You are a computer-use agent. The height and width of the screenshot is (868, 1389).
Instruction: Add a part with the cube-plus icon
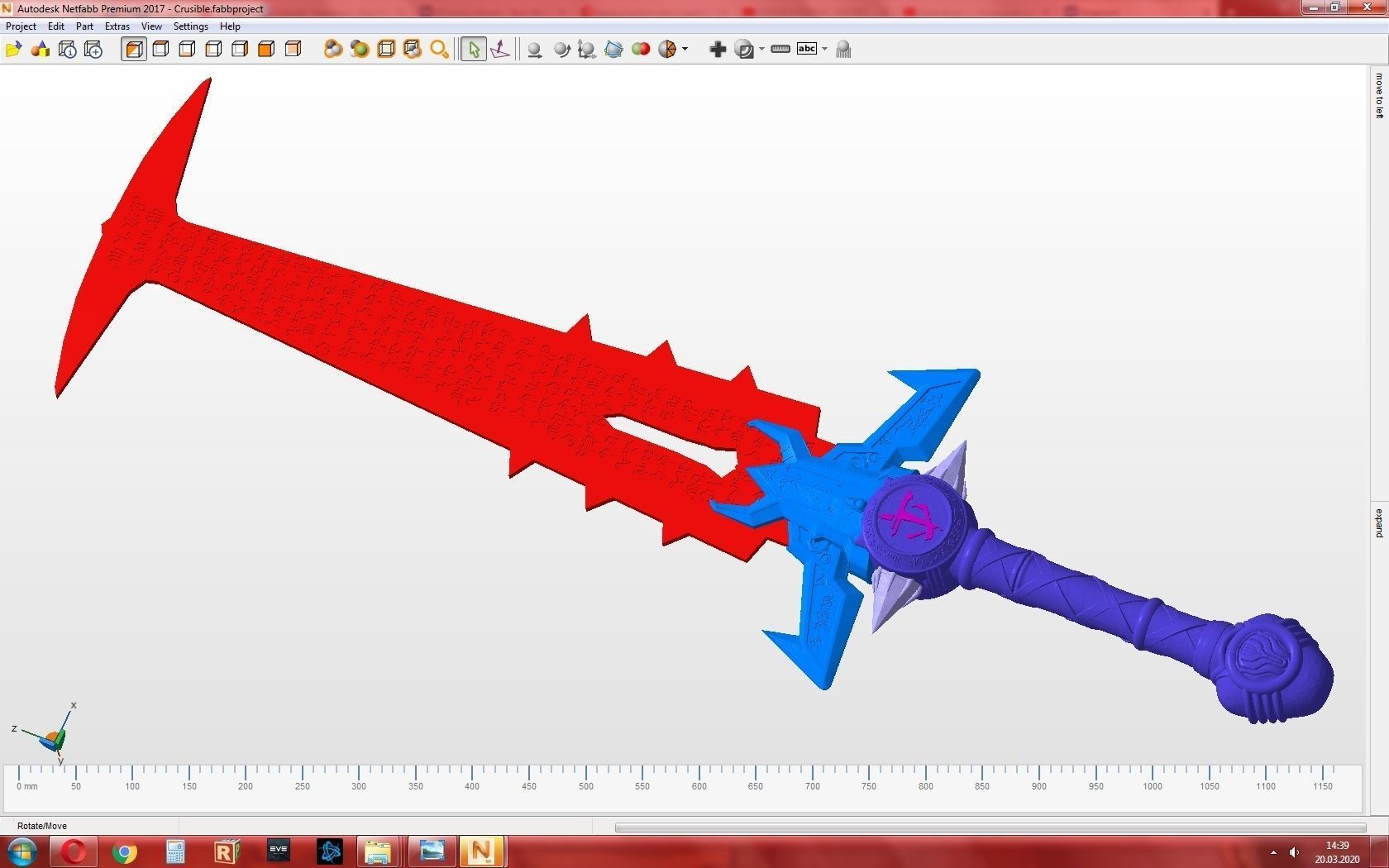(93, 50)
